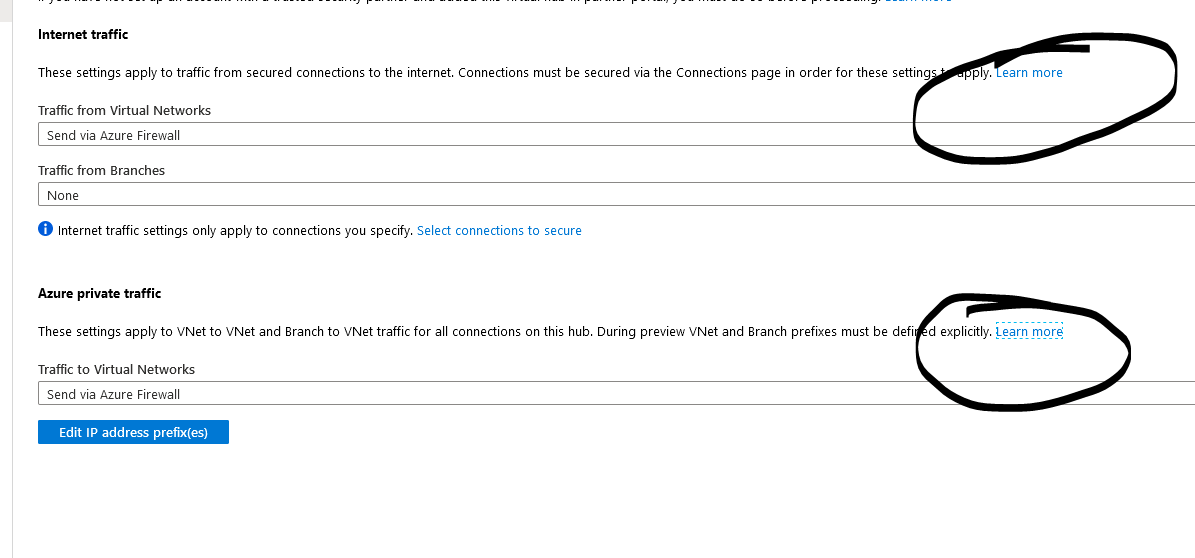Click the 'None' value in Branches field
Screen dimensions: 1195x558
tap(63, 196)
